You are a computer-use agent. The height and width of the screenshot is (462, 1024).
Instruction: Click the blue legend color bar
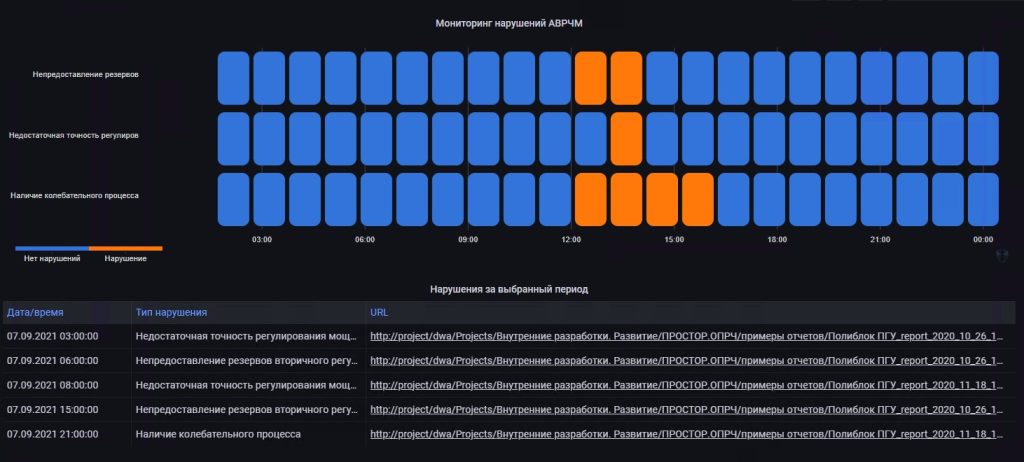coord(51,248)
